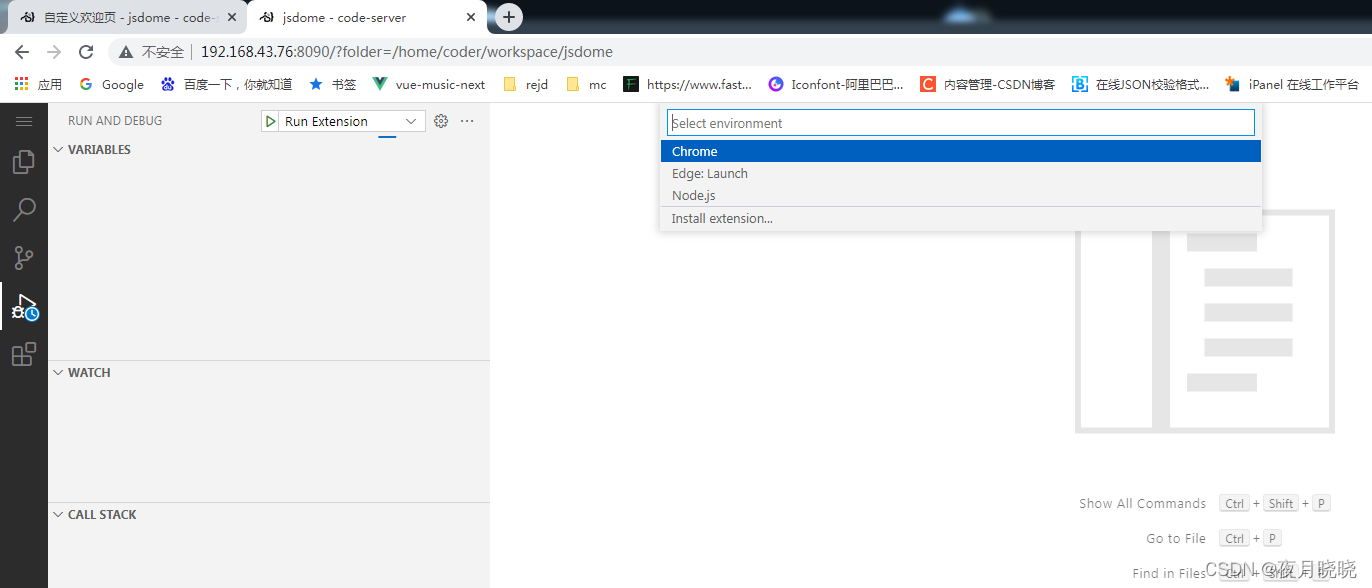Click the Show All Commands hint text
The image size is (1372, 588).
(1143, 504)
